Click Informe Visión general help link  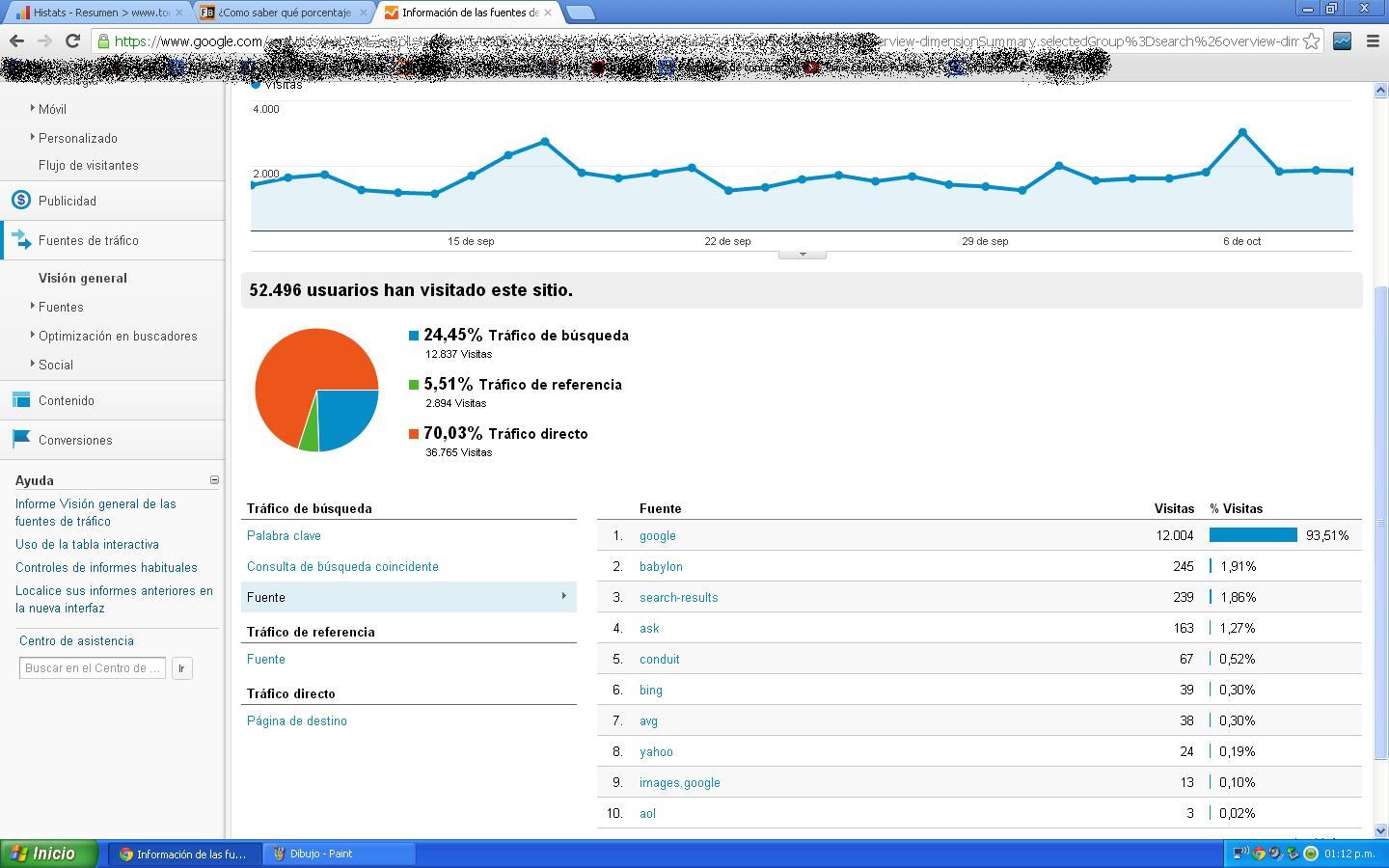[x=95, y=512]
